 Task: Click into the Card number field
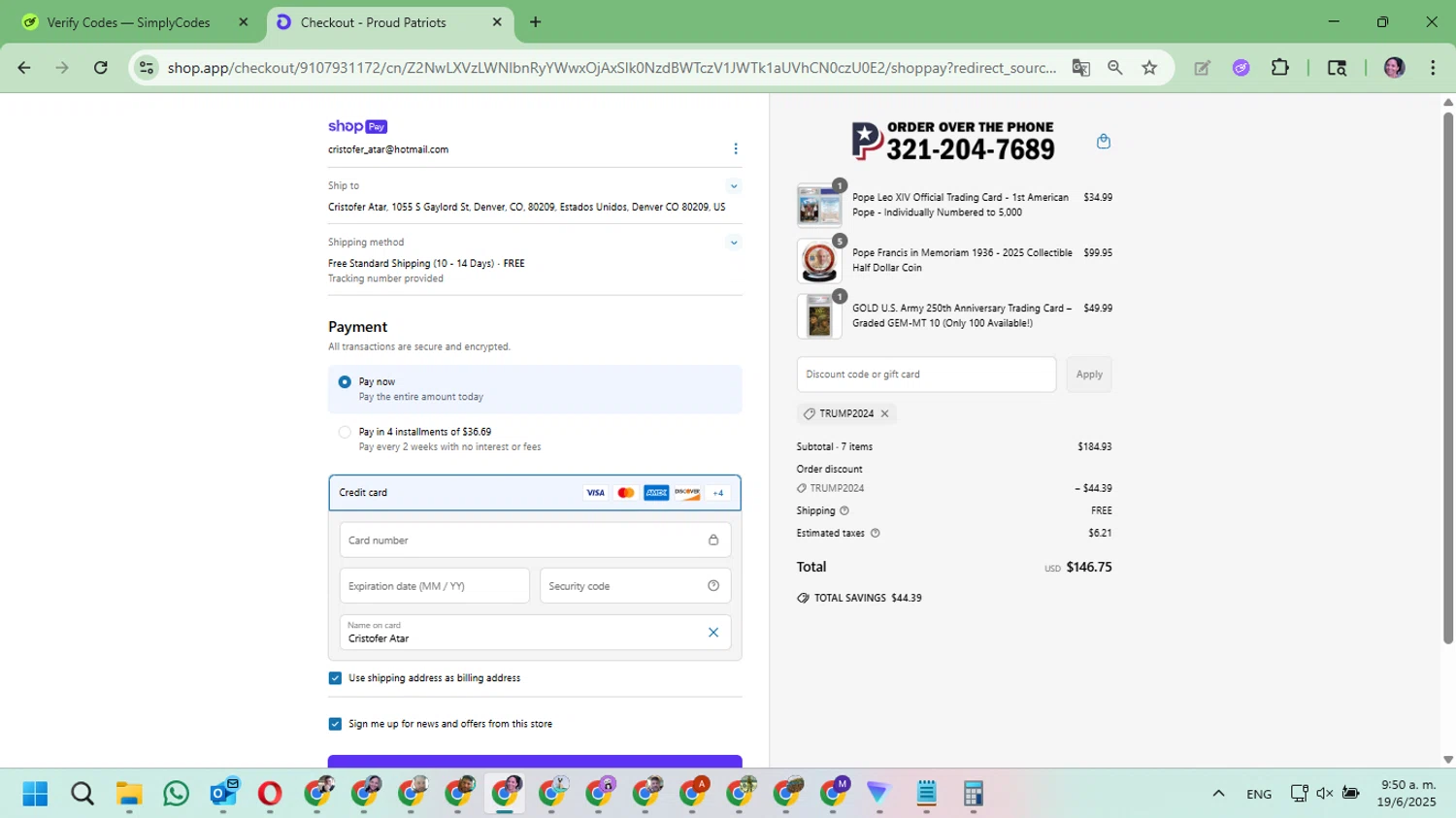(535, 540)
